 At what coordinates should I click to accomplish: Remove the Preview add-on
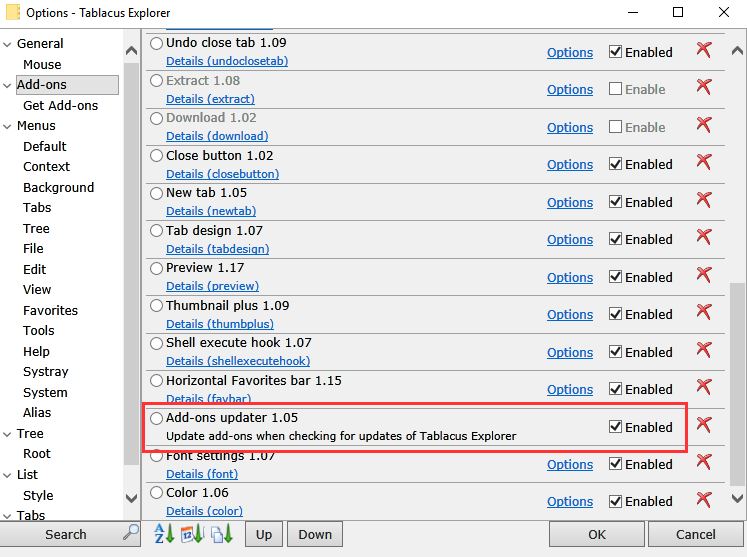coord(704,275)
